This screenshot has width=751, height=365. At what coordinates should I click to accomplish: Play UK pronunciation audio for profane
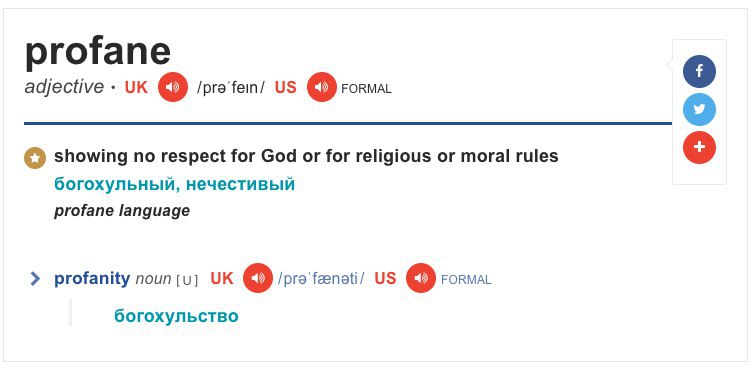173,87
